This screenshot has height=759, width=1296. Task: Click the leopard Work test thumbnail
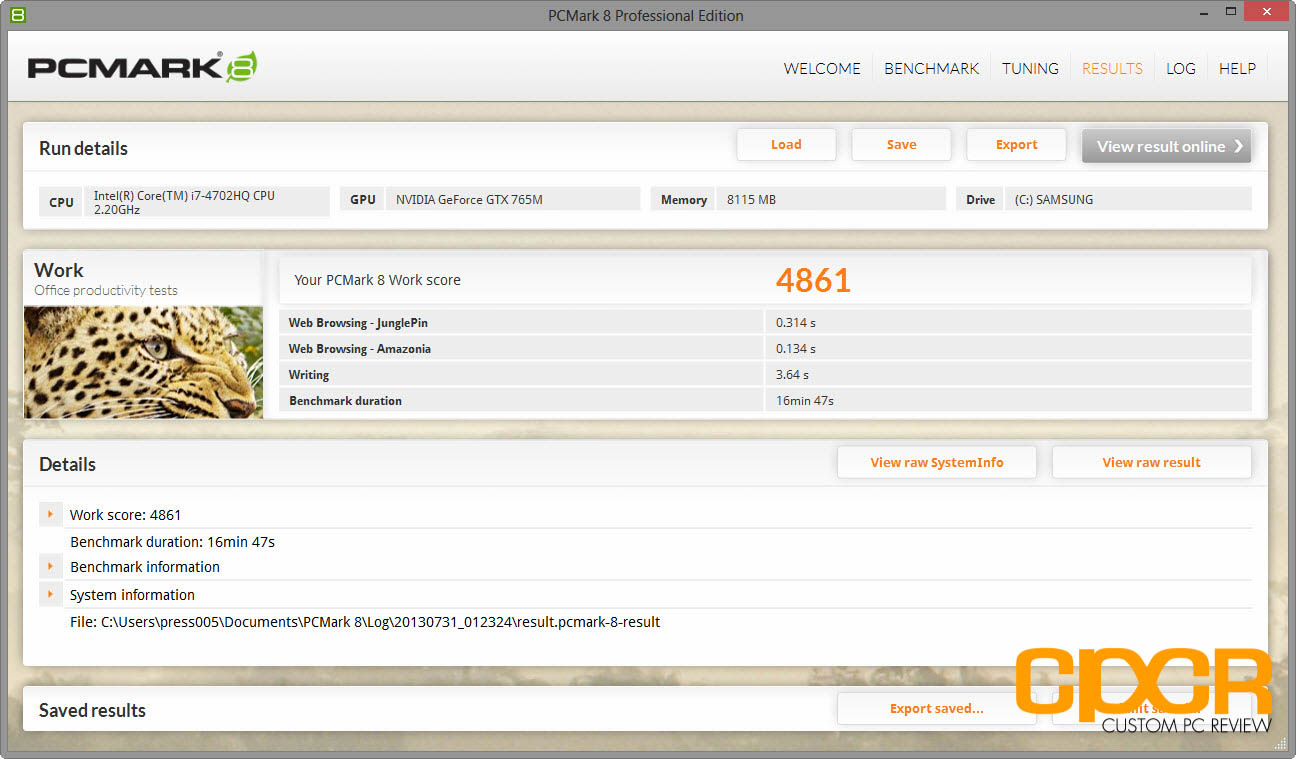(143, 362)
